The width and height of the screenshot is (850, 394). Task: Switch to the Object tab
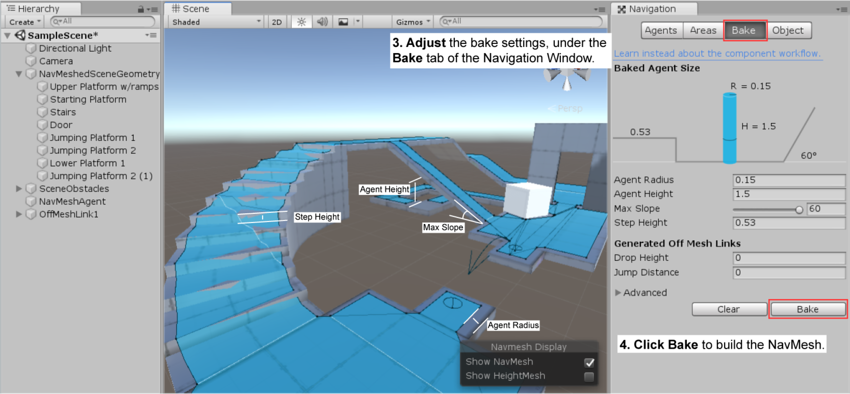pos(788,30)
